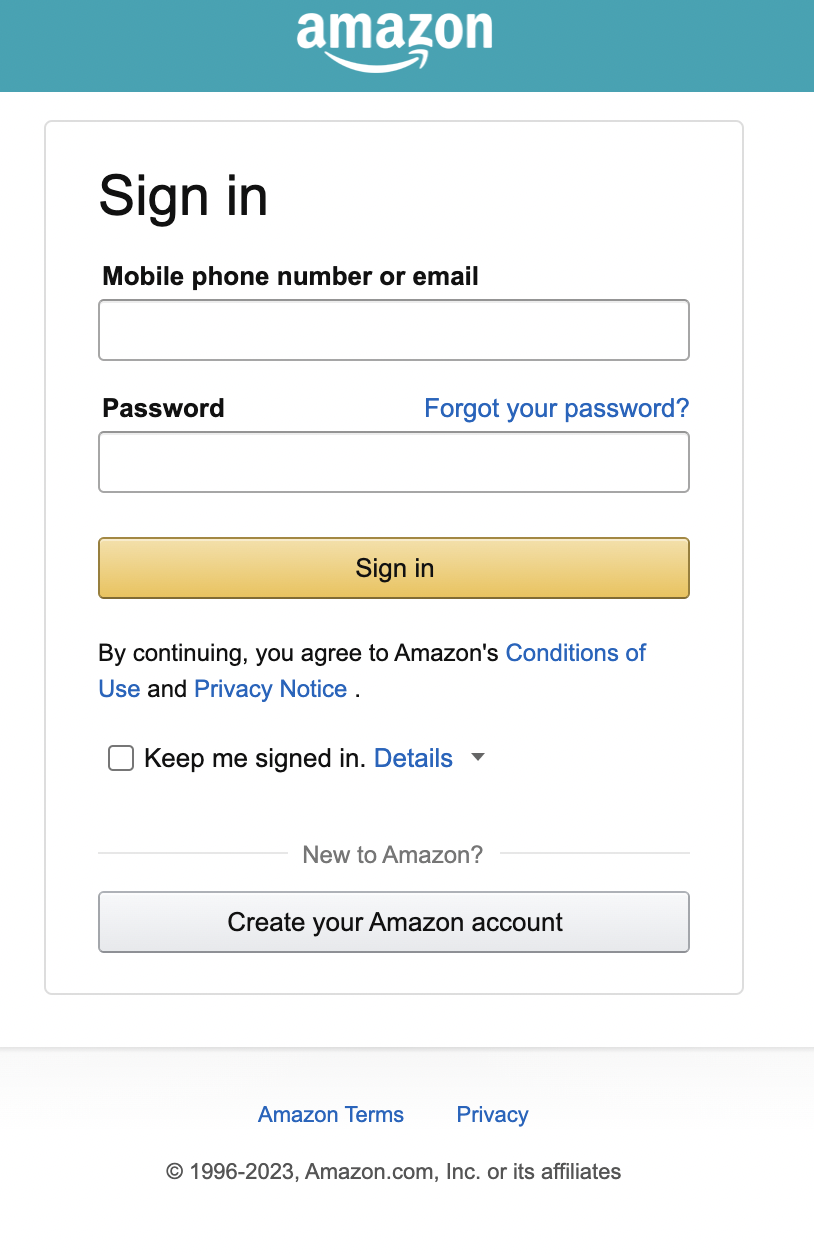Click the Amazon wordmark in the header
The width and height of the screenshot is (814, 1254).
394,32
